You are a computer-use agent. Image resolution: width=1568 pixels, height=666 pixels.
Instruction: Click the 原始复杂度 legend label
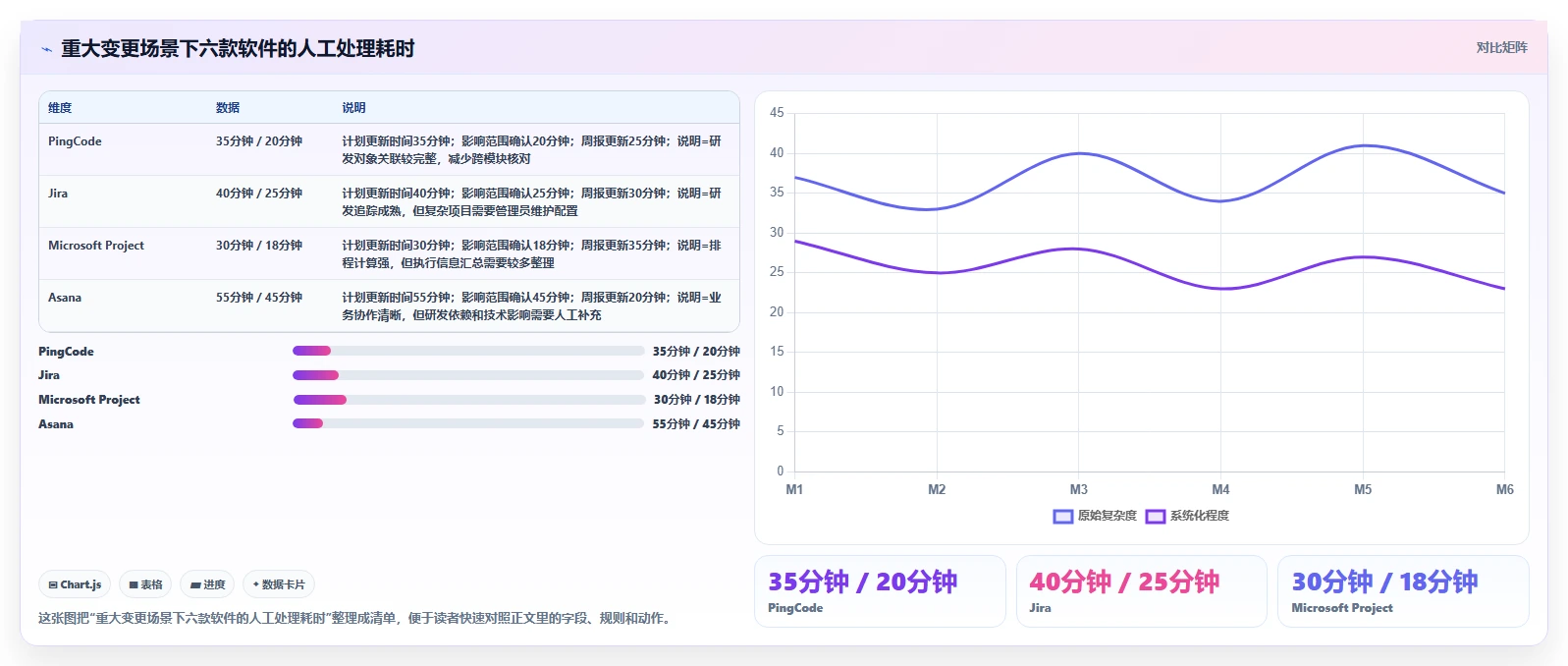1107,516
